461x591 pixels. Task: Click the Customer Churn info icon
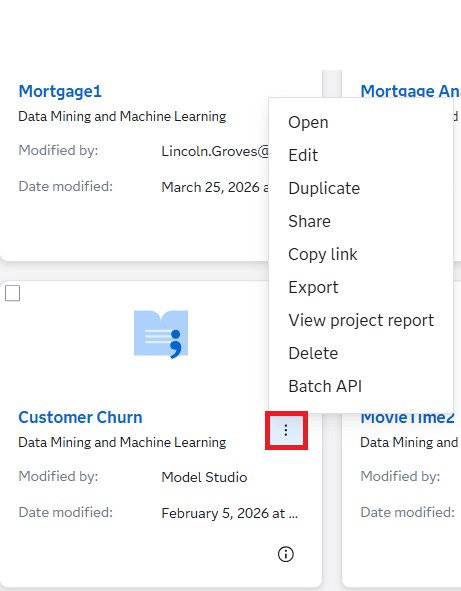(x=286, y=554)
